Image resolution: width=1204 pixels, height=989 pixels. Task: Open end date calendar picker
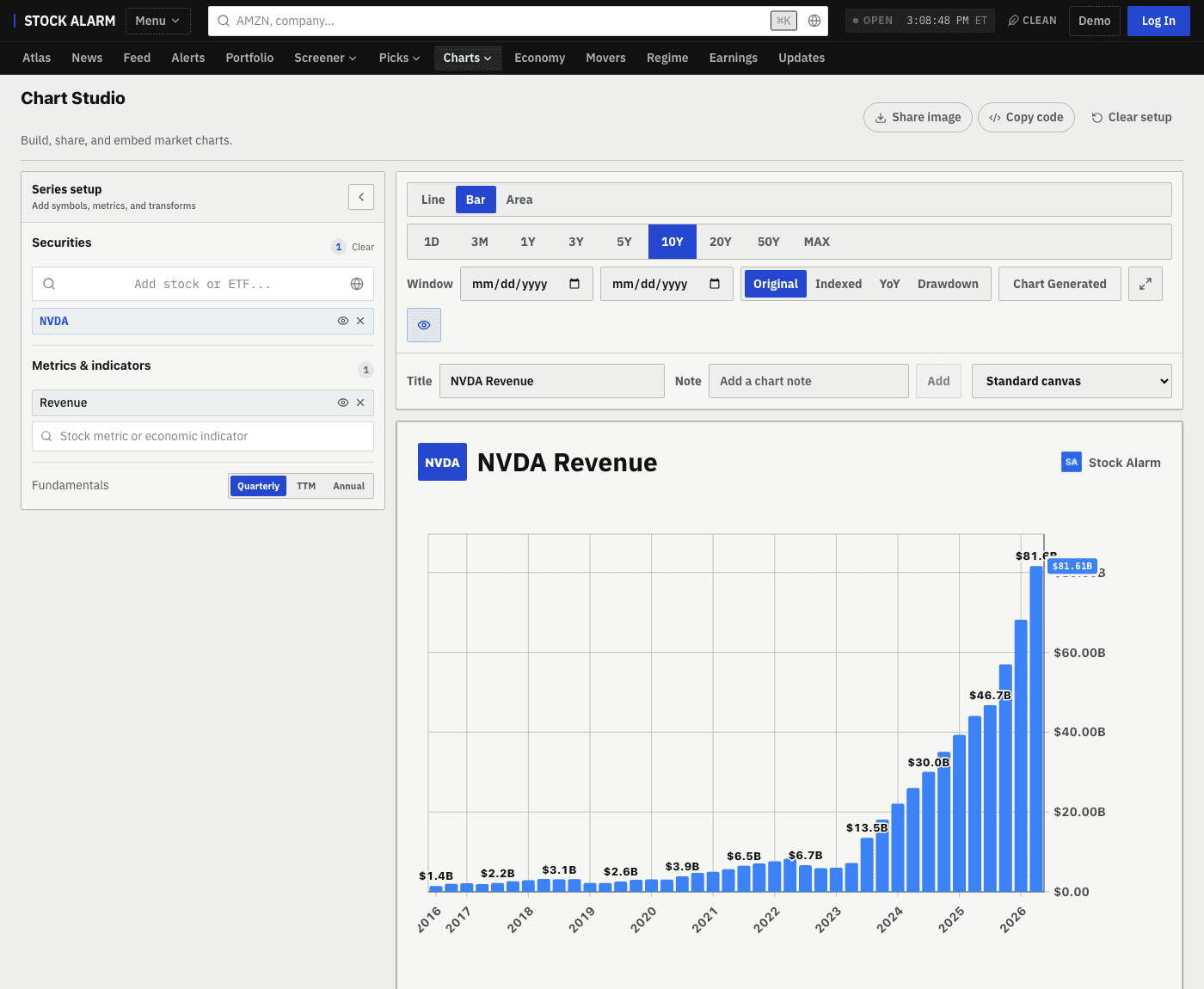pos(715,284)
